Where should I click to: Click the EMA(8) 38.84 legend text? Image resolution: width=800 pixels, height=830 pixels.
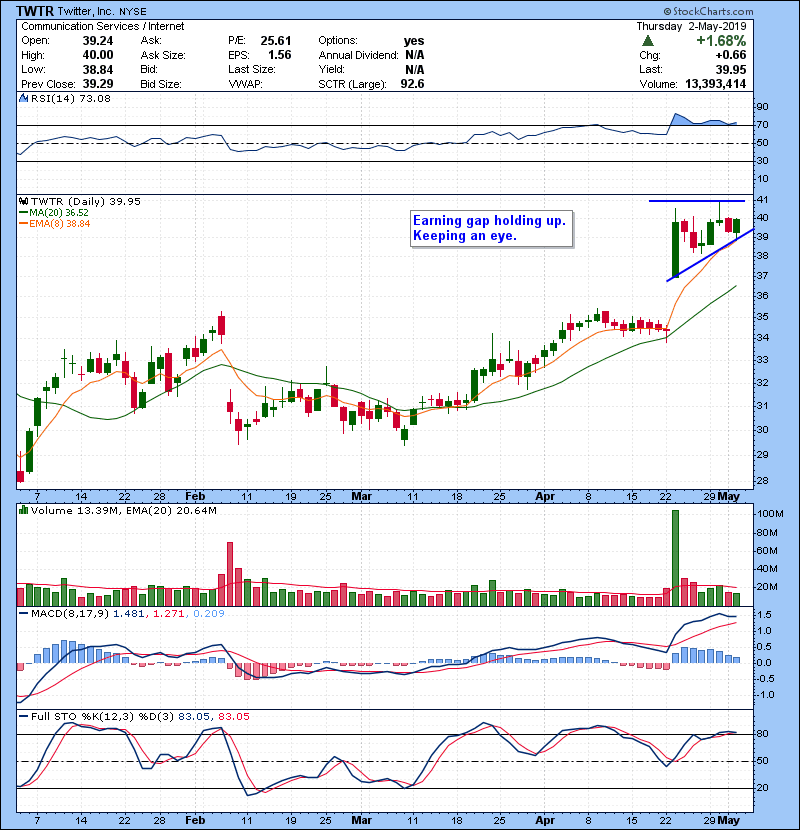click(60, 224)
